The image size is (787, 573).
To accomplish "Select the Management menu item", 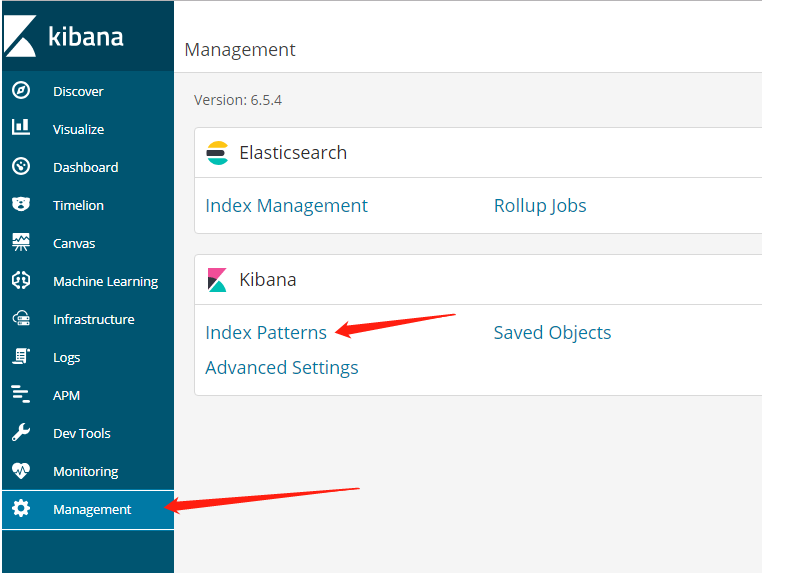I will click(x=88, y=510).
